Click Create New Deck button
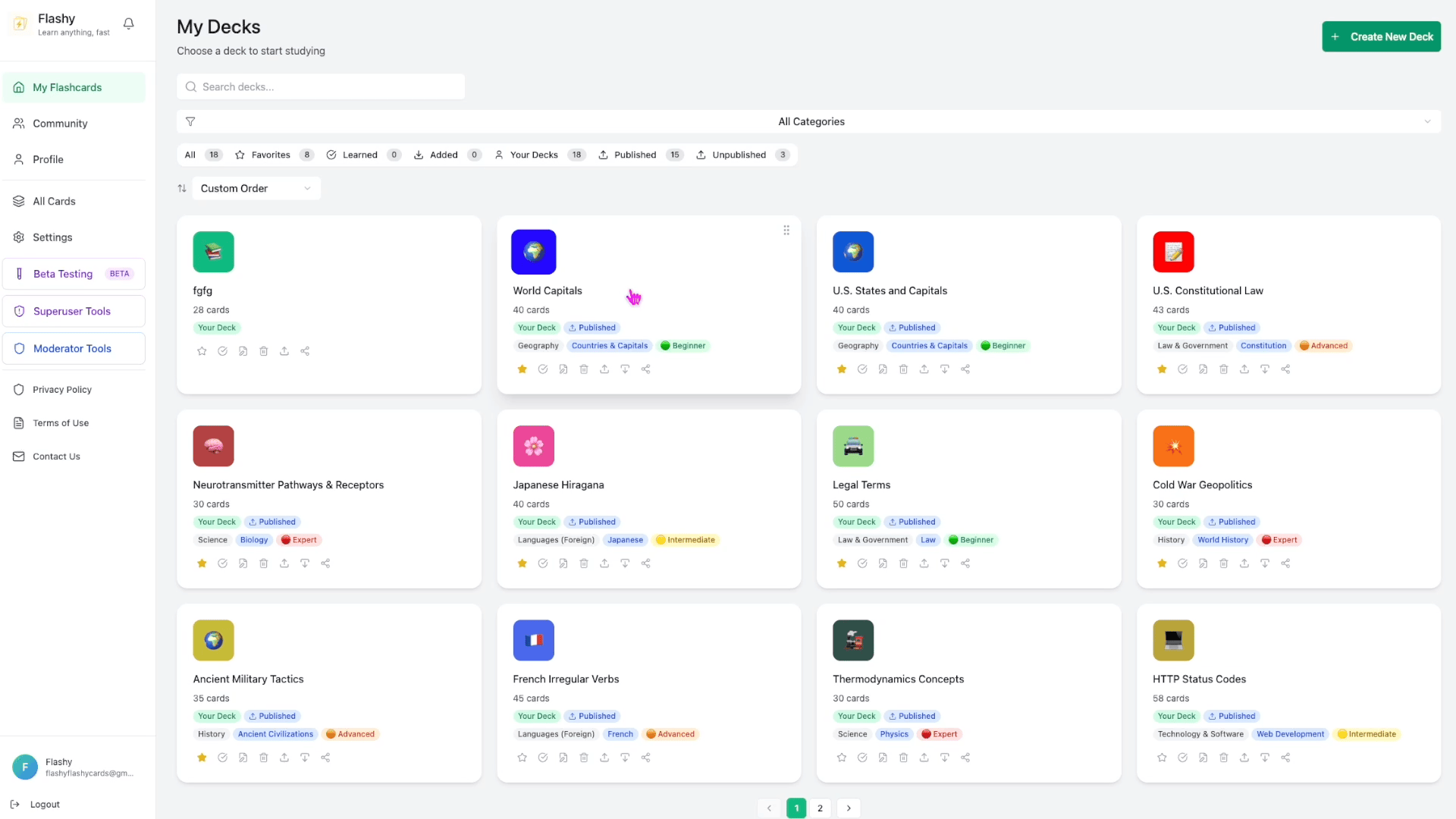Image resolution: width=1456 pixels, height=819 pixels. coord(1381,36)
